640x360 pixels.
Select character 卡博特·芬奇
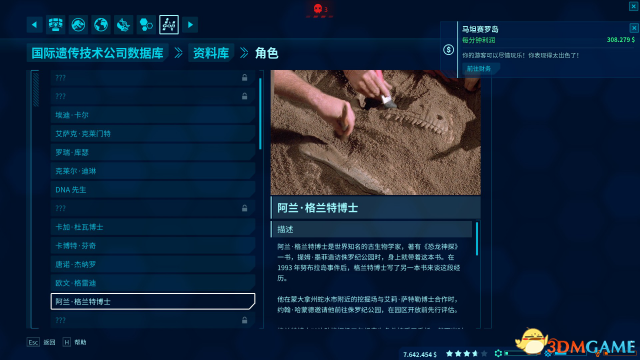tap(153, 246)
